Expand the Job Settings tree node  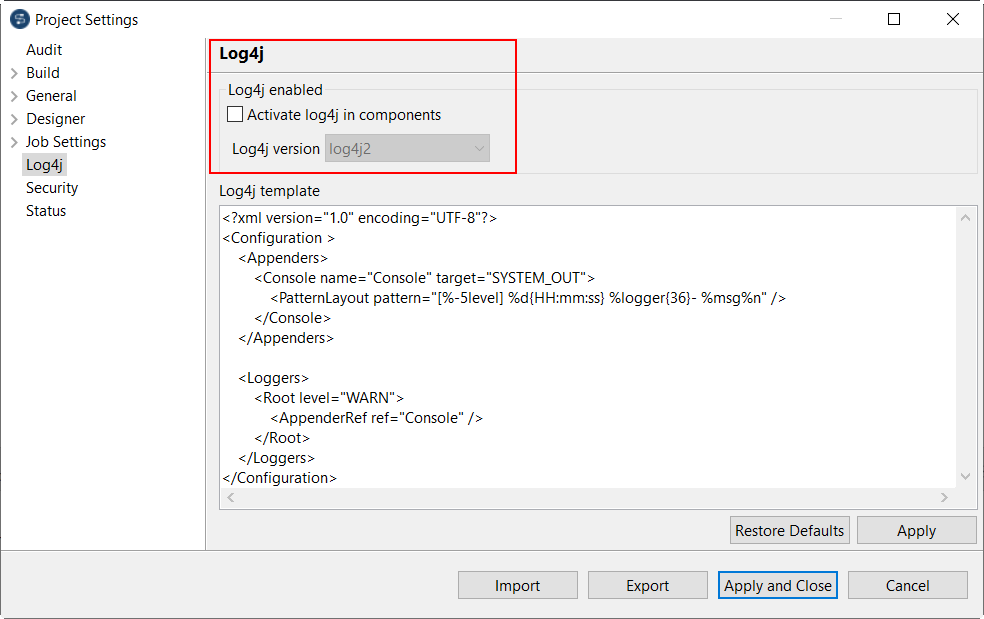(14, 142)
